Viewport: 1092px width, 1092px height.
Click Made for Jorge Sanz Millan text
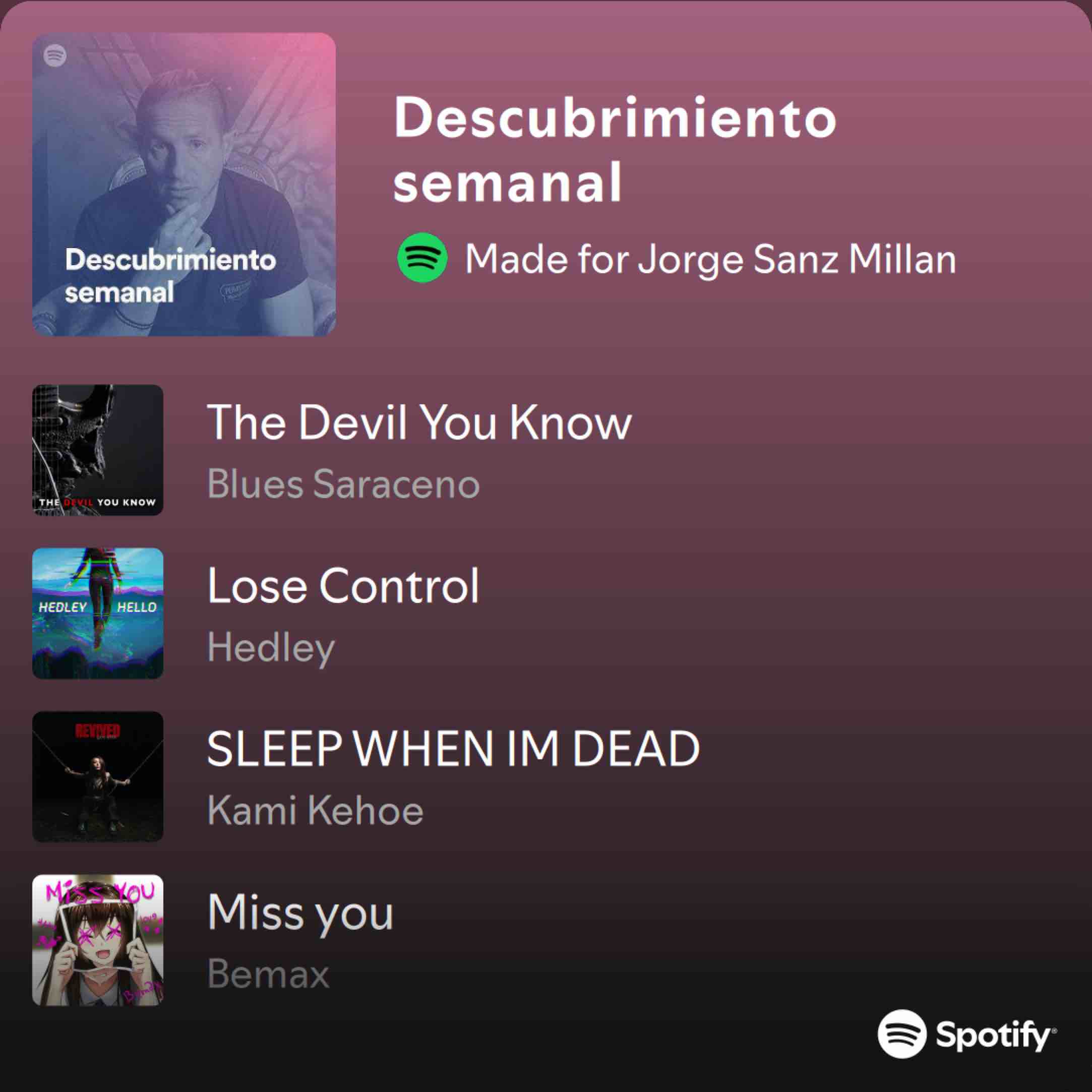(x=710, y=260)
